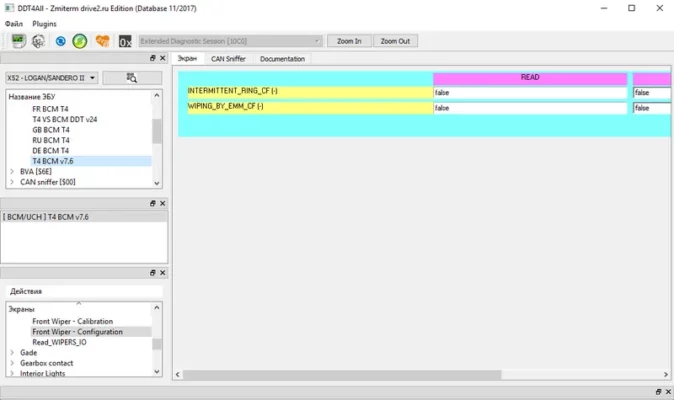674x400 pixels.
Task: Click the green circular auto-refresh icon
Action: click(80, 41)
